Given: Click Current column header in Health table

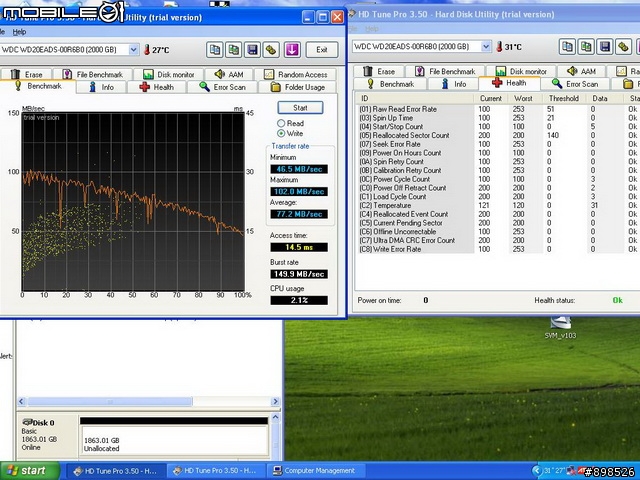Looking at the screenshot, I should (491, 98).
